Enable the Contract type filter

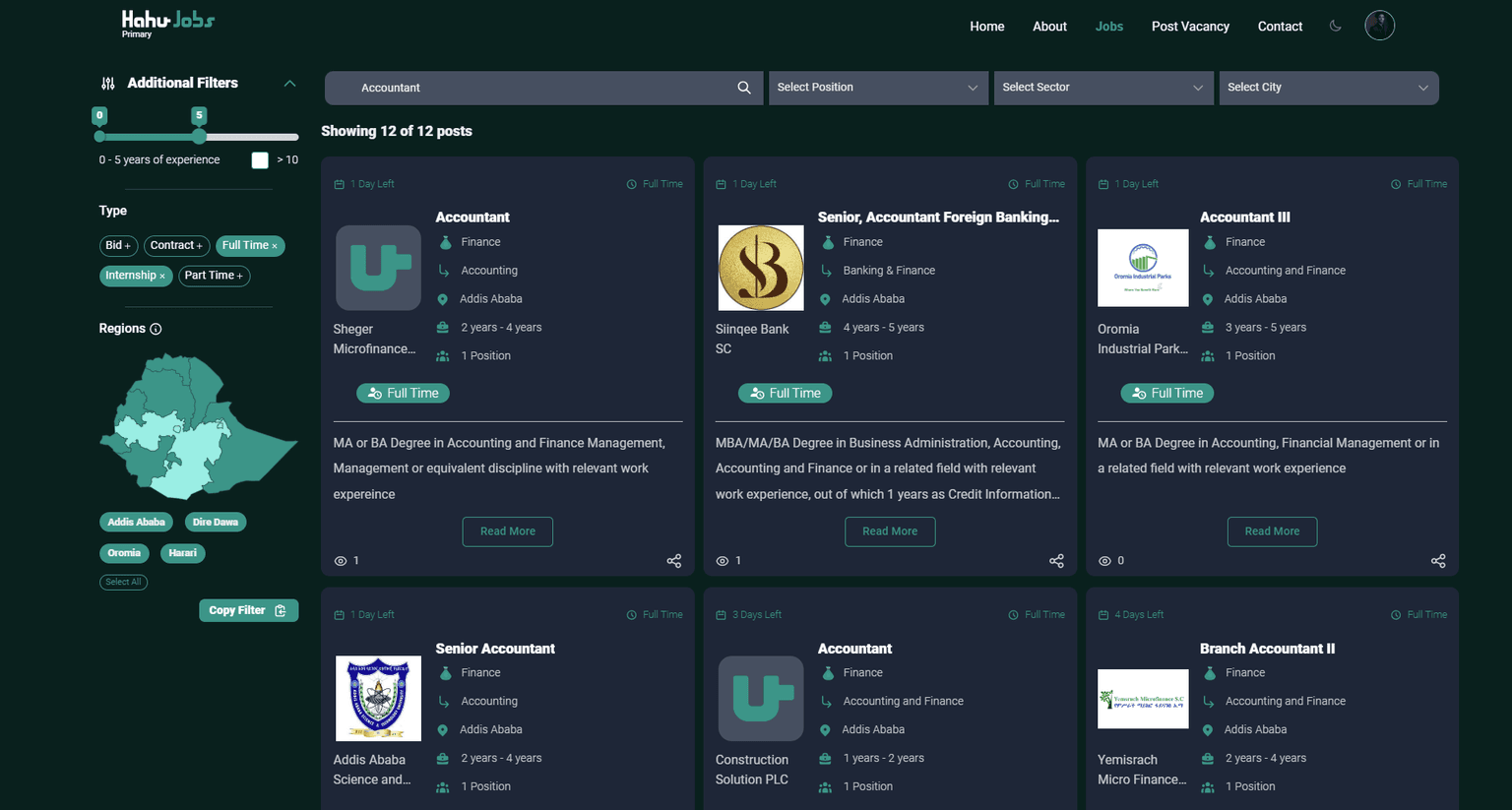coord(176,245)
